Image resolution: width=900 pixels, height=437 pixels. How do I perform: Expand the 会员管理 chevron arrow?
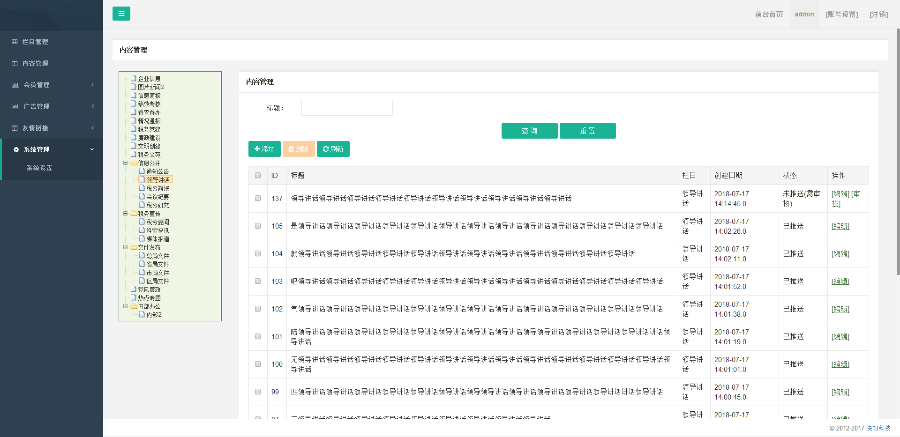(92, 85)
